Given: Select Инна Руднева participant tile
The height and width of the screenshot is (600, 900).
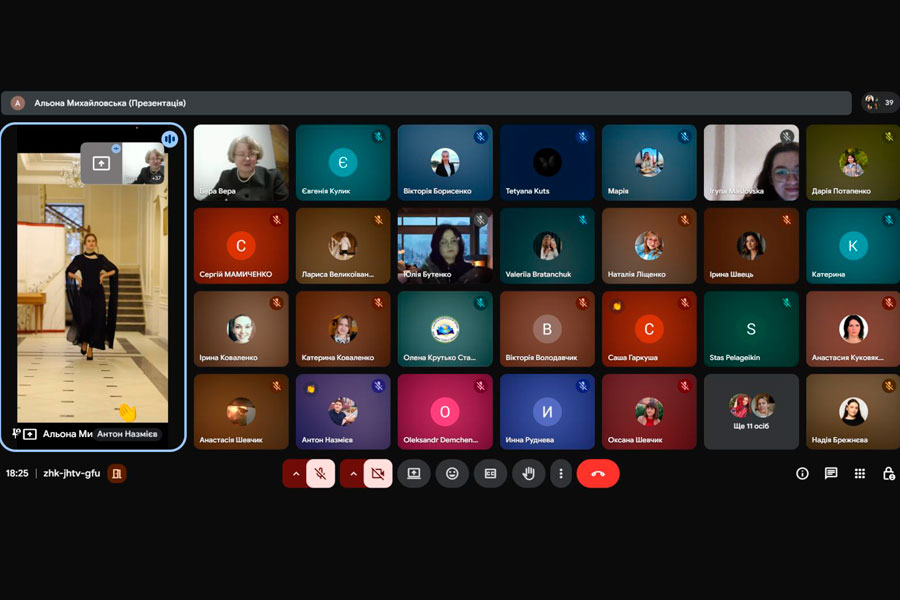Looking at the screenshot, I should tap(547, 412).
